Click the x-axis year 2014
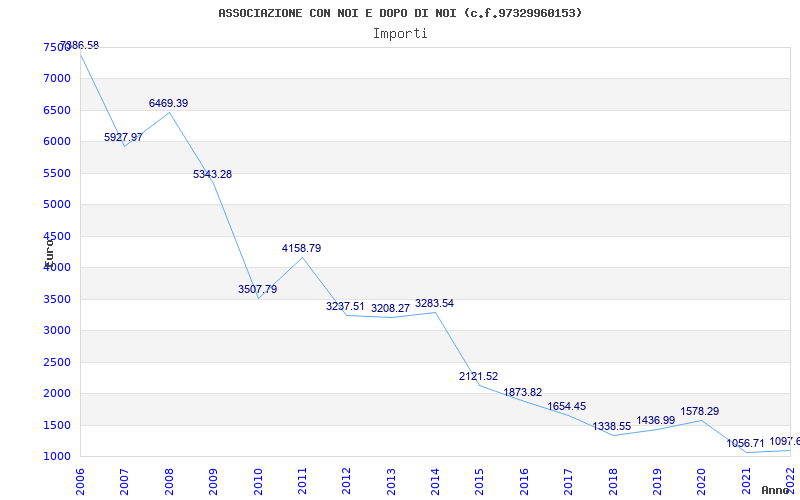800x500 pixels. click(436, 482)
